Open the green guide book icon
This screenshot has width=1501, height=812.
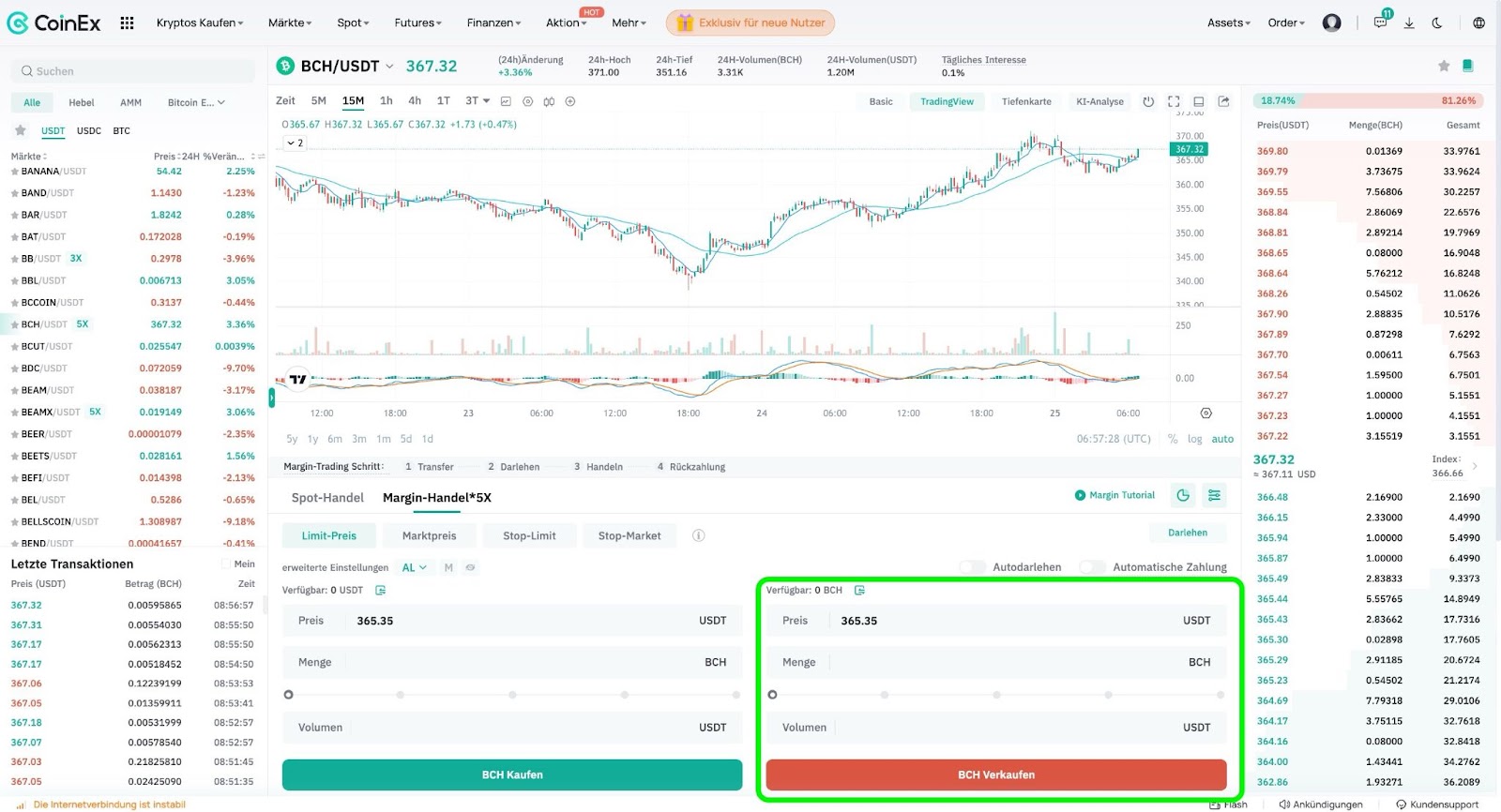coord(1468,66)
